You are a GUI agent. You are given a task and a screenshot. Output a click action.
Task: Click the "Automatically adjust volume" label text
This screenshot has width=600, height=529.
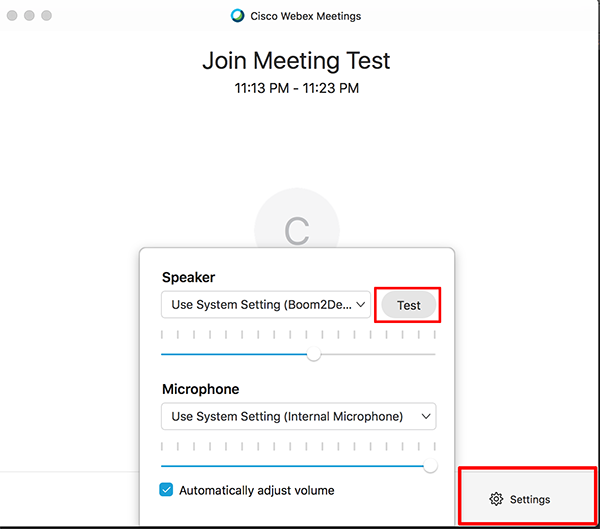(x=256, y=490)
